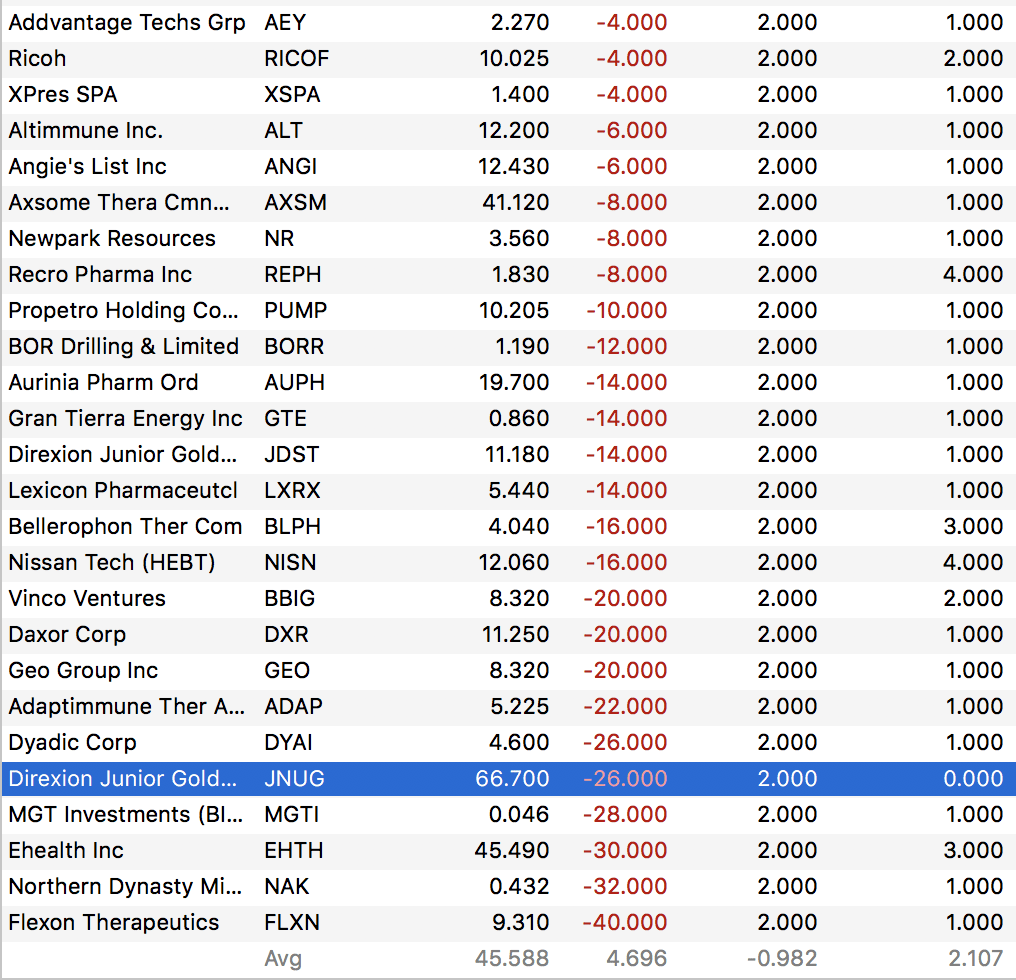
Task: Click the -0.982 average value
Action: pyautogui.click(x=781, y=959)
